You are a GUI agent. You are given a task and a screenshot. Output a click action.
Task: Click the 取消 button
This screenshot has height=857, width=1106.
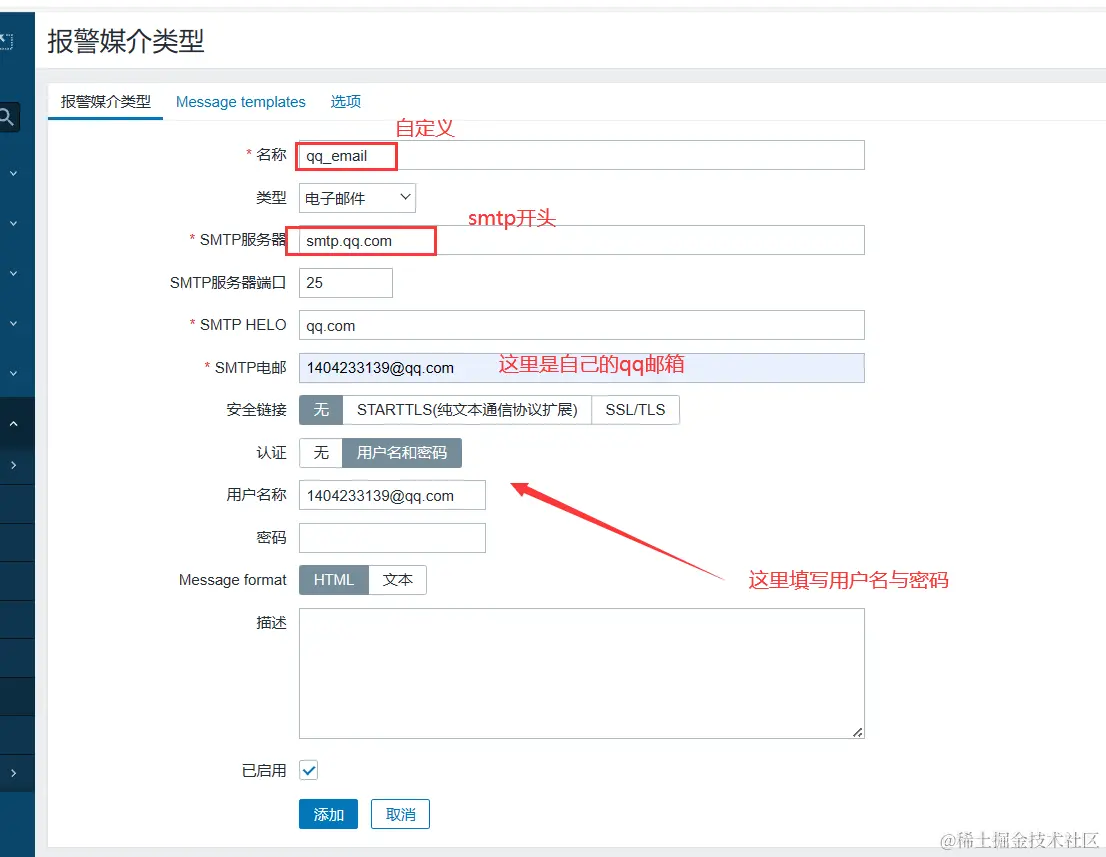click(x=400, y=814)
